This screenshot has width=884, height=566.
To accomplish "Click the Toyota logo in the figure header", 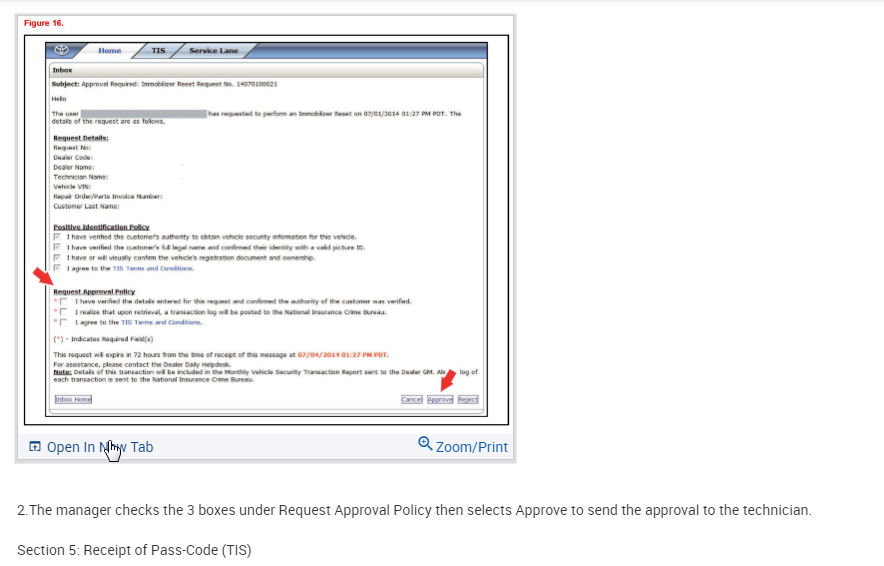I will 61,50.
